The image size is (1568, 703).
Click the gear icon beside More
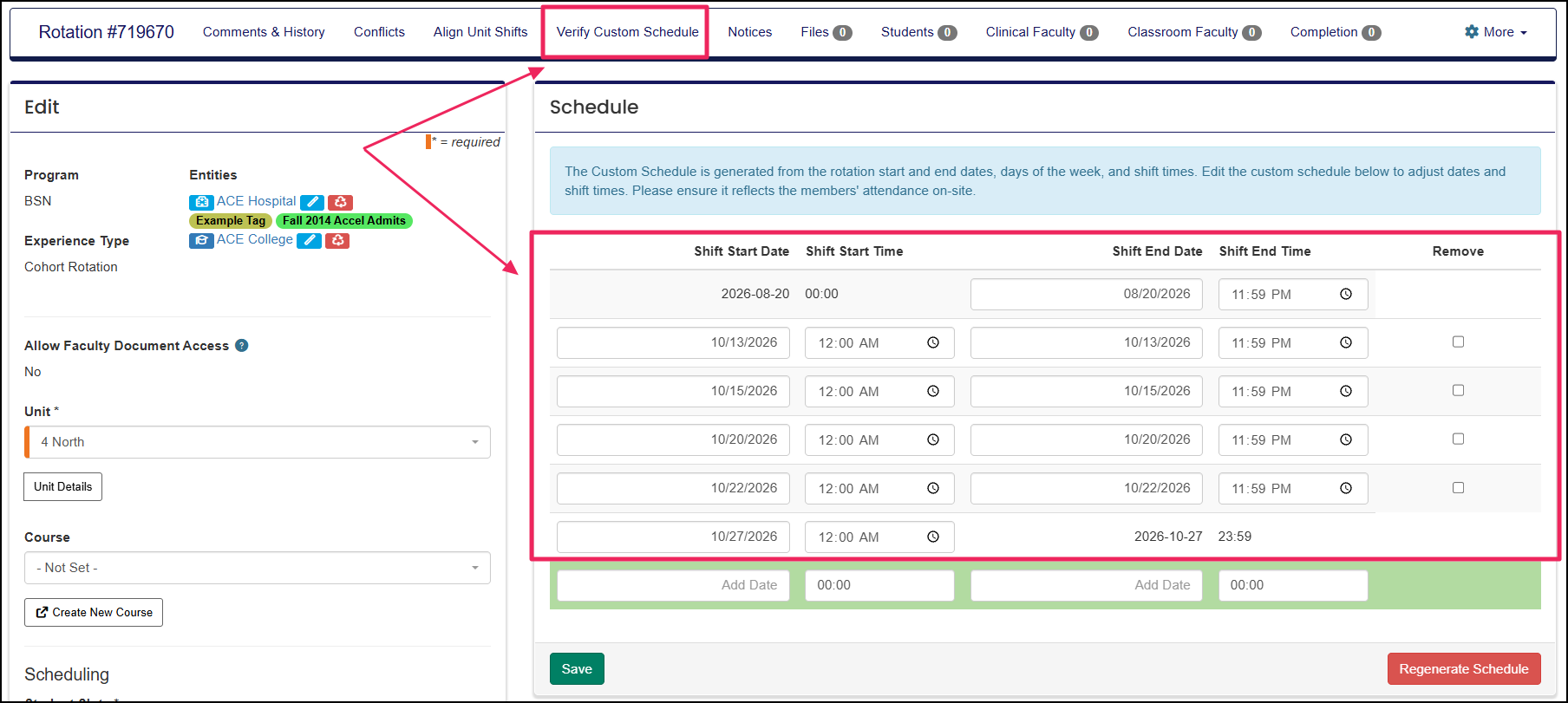pyautogui.click(x=1472, y=31)
